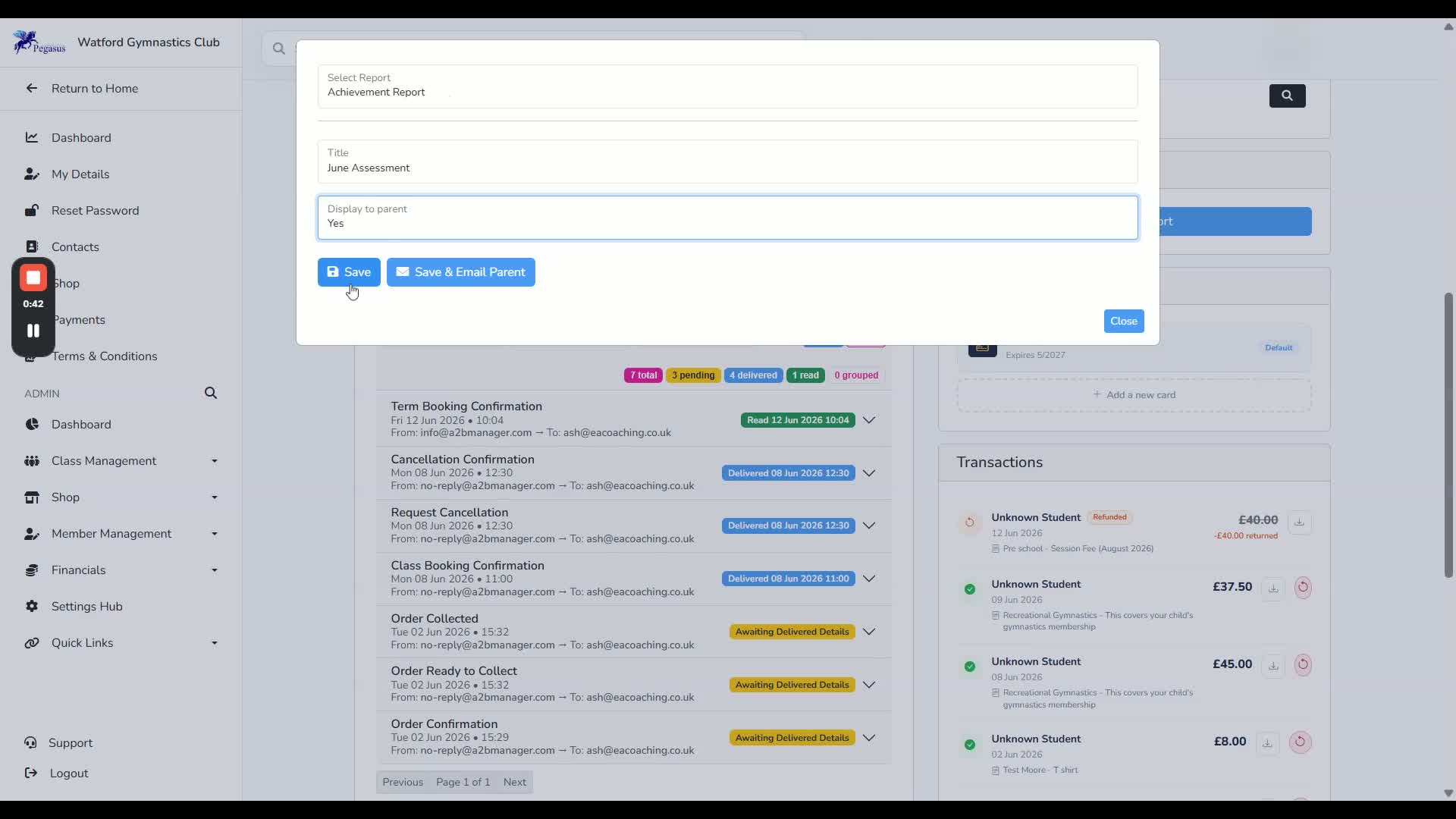Click the Support headset icon

[x=30, y=743]
